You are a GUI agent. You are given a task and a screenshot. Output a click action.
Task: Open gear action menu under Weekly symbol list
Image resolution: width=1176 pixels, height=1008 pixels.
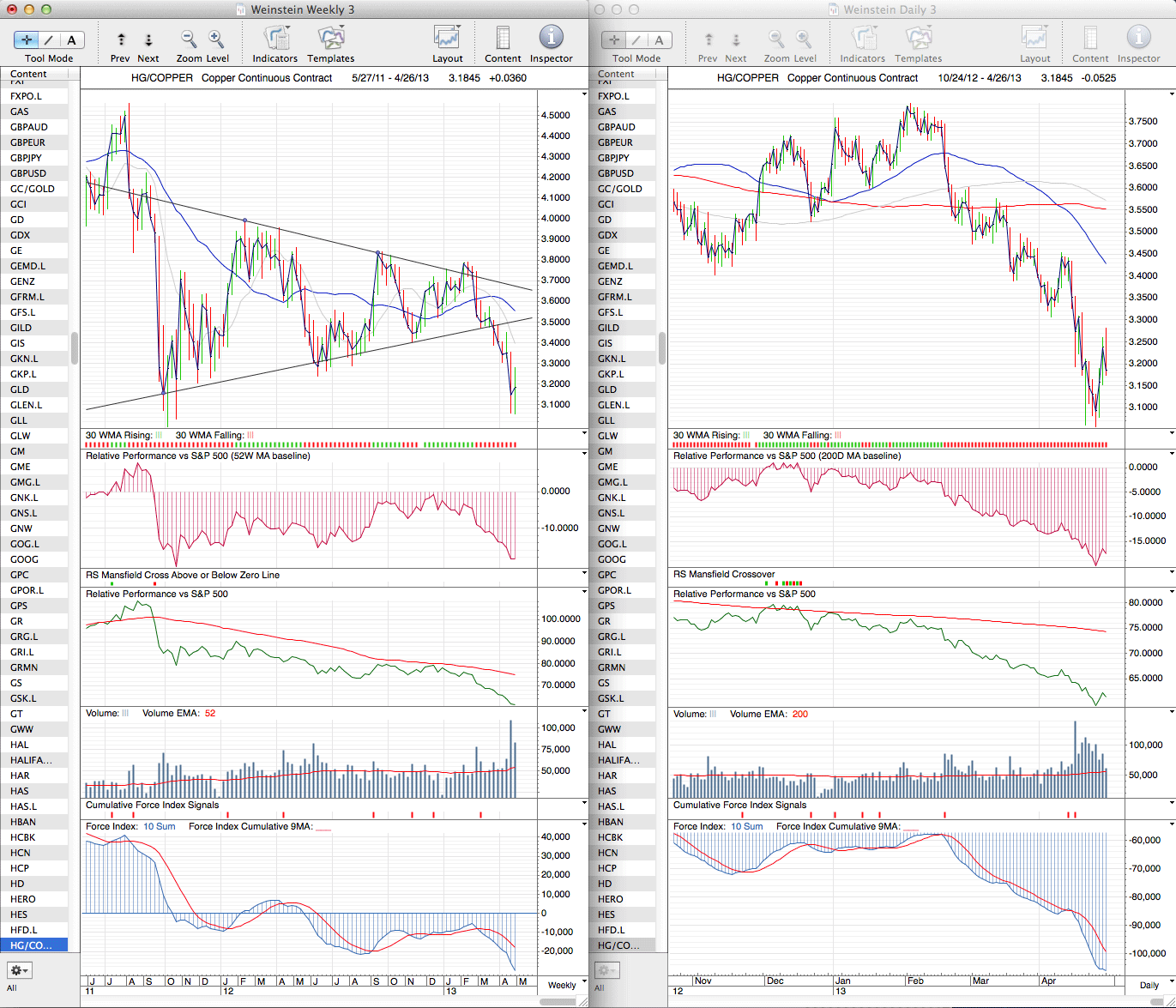coord(19,970)
